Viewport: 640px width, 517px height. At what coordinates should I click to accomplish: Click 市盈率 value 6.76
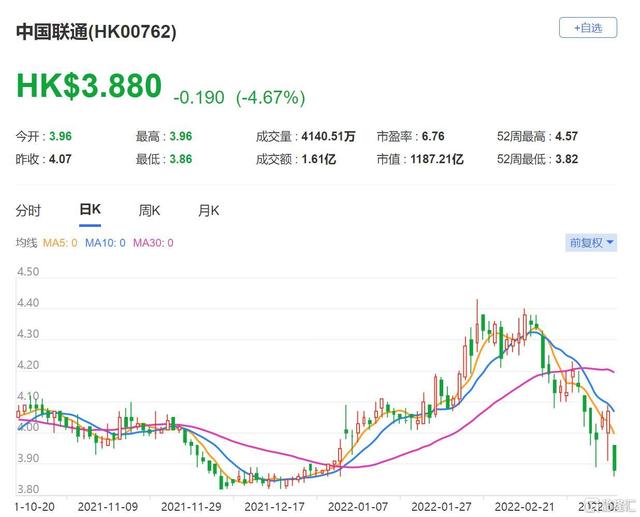pyautogui.click(x=433, y=136)
